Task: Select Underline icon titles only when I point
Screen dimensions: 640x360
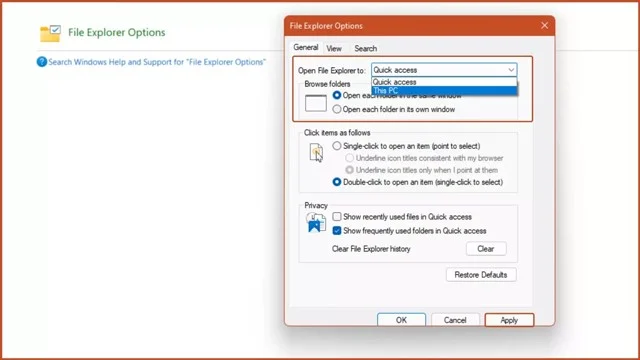Action: pyautogui.click(x=349, y=170)
